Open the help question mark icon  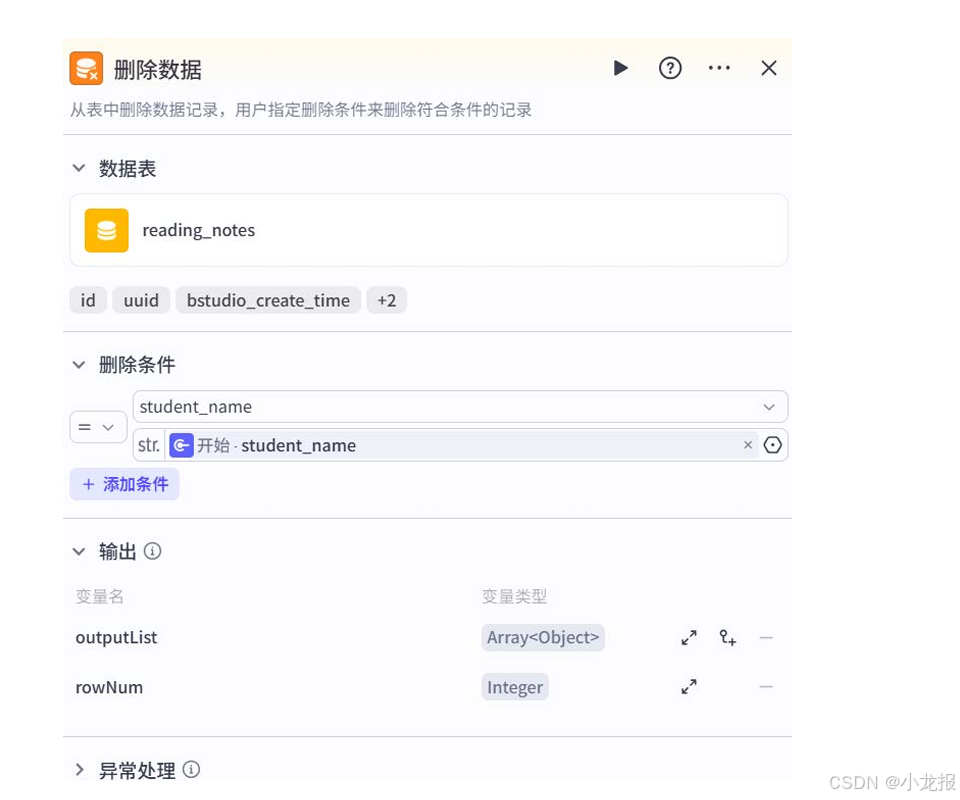670,68
